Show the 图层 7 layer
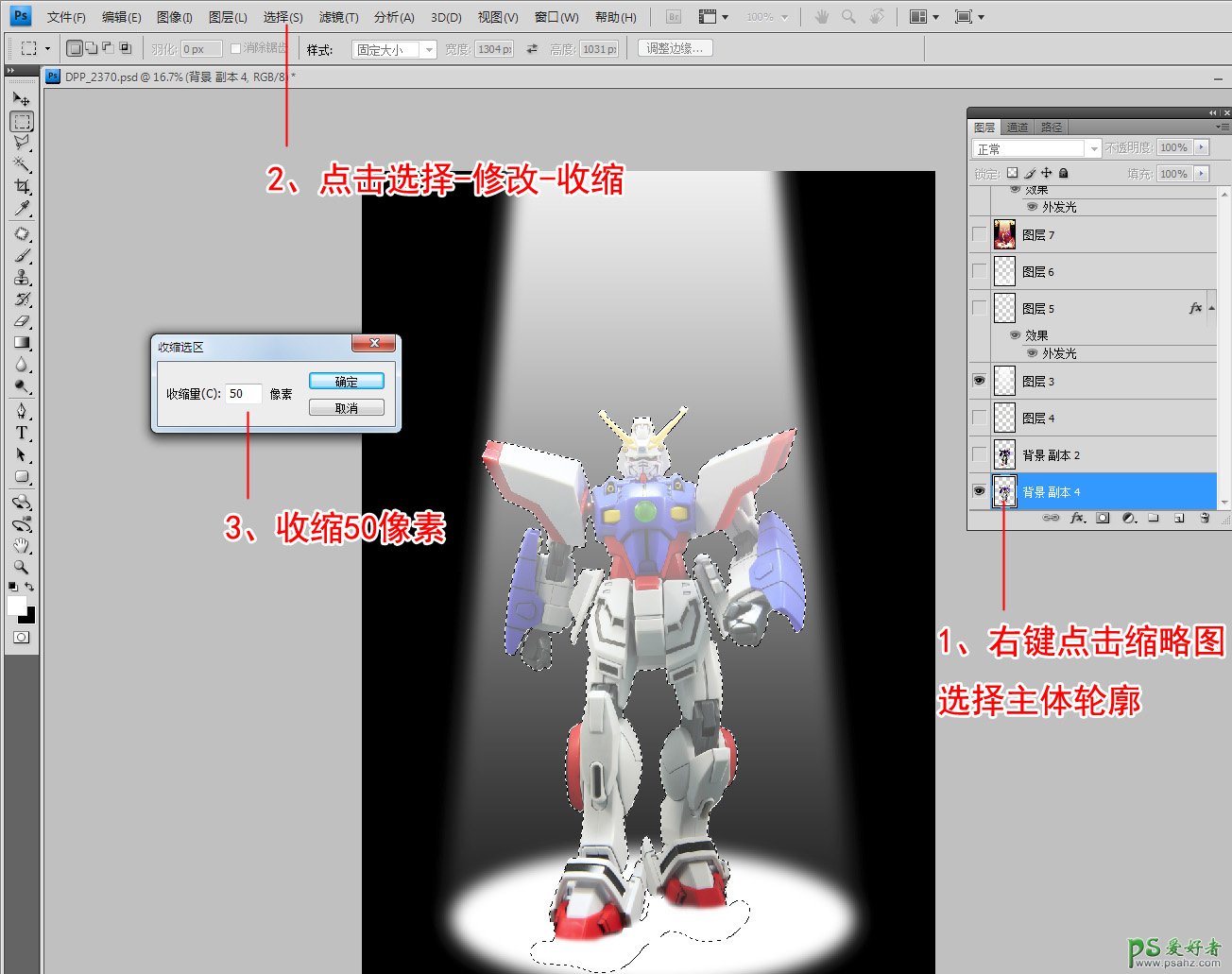Viewport: 1232px width, 974px height. tap(979, 234)
